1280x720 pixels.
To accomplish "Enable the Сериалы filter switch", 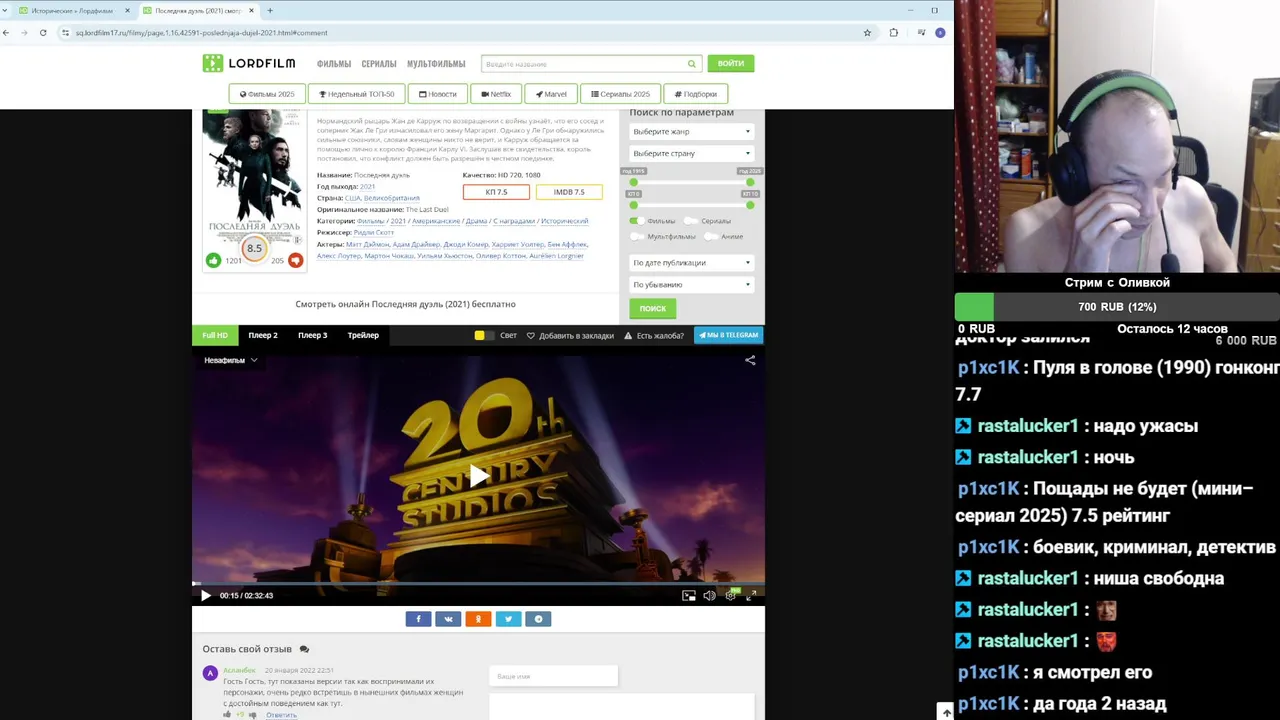I will (x=690, y=220).
